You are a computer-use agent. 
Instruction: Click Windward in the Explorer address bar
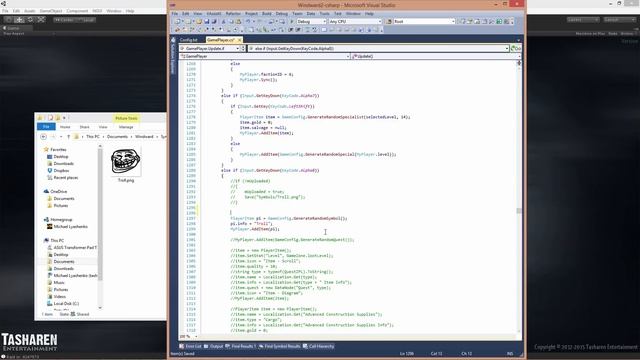point(144,137)
